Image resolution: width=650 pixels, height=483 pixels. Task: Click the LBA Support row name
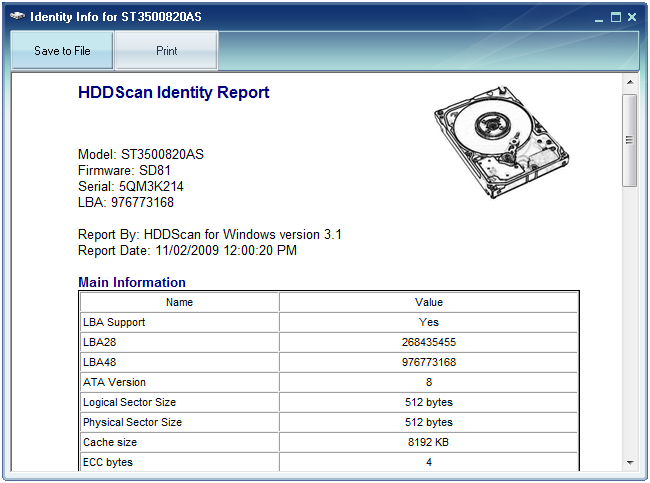[x=114, y=322]
